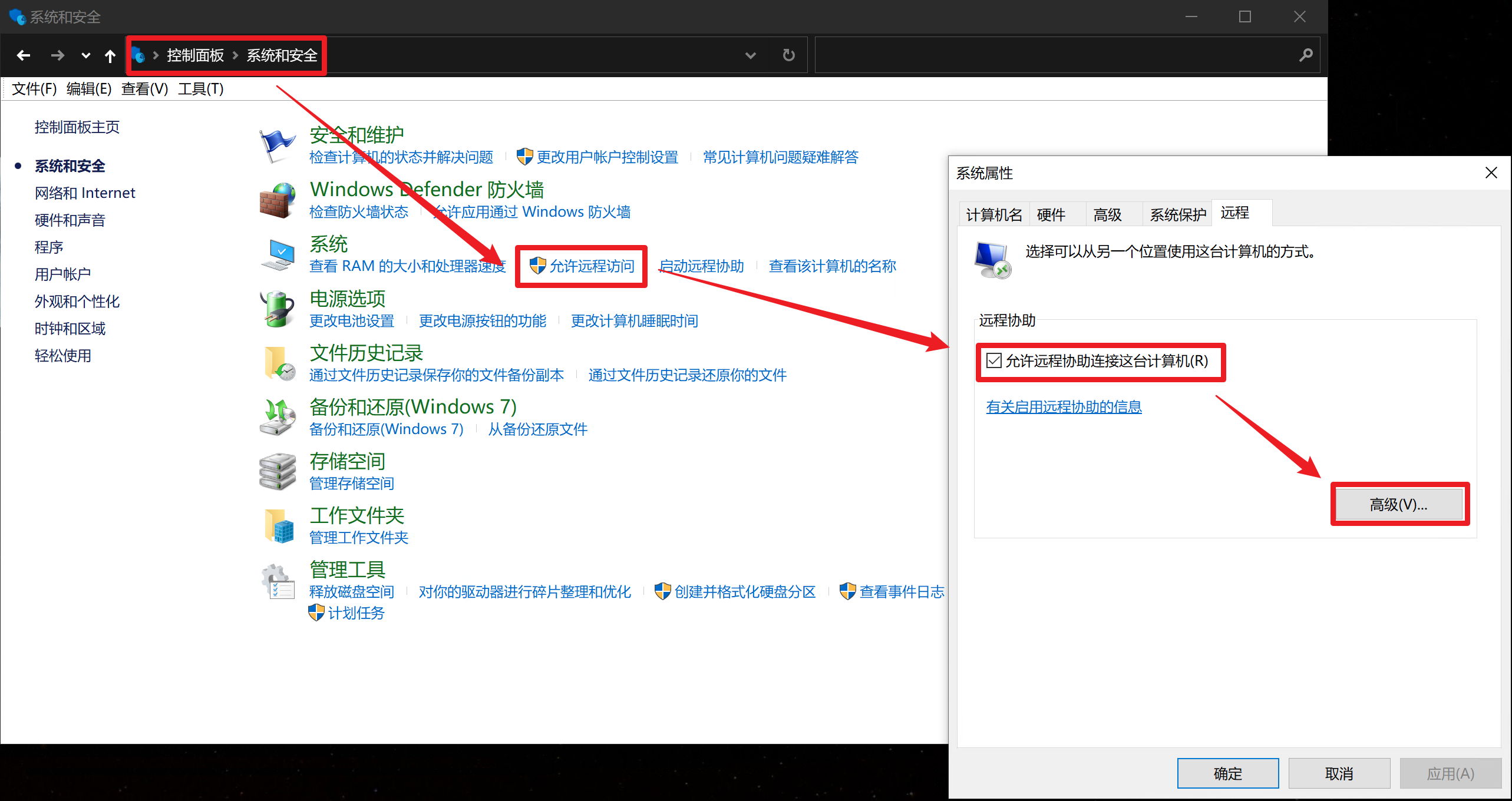Expand chevron after 控制面板 breadcrumb
This screenshot has width=1512, height=801.
point(235,55)
